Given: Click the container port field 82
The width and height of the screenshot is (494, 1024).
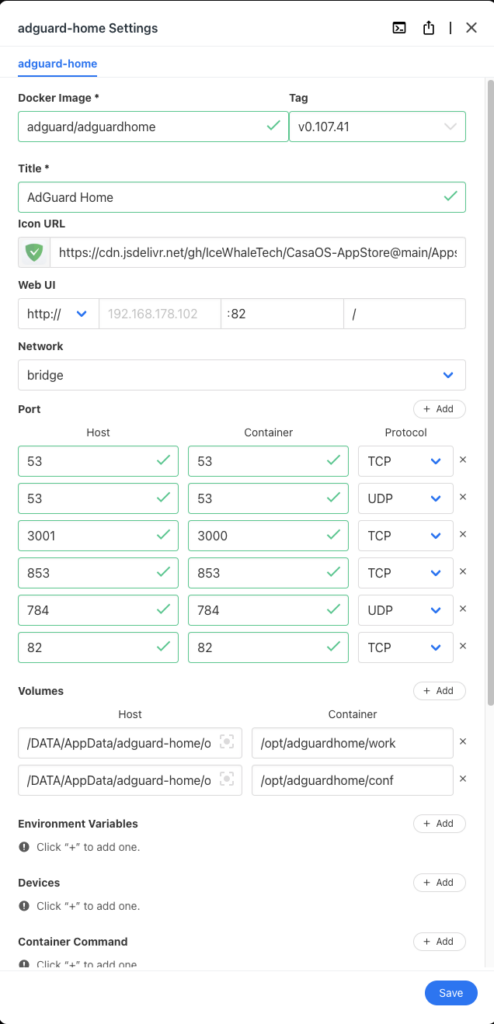Looking at the screenshot, I should [x=268, y=647].
